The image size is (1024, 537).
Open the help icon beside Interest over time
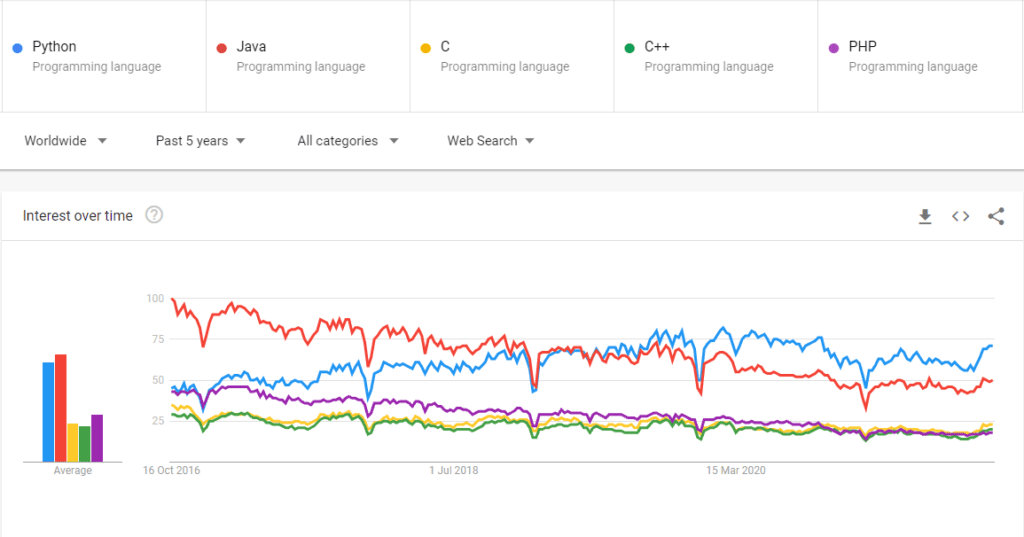click(x=154, y=215)
